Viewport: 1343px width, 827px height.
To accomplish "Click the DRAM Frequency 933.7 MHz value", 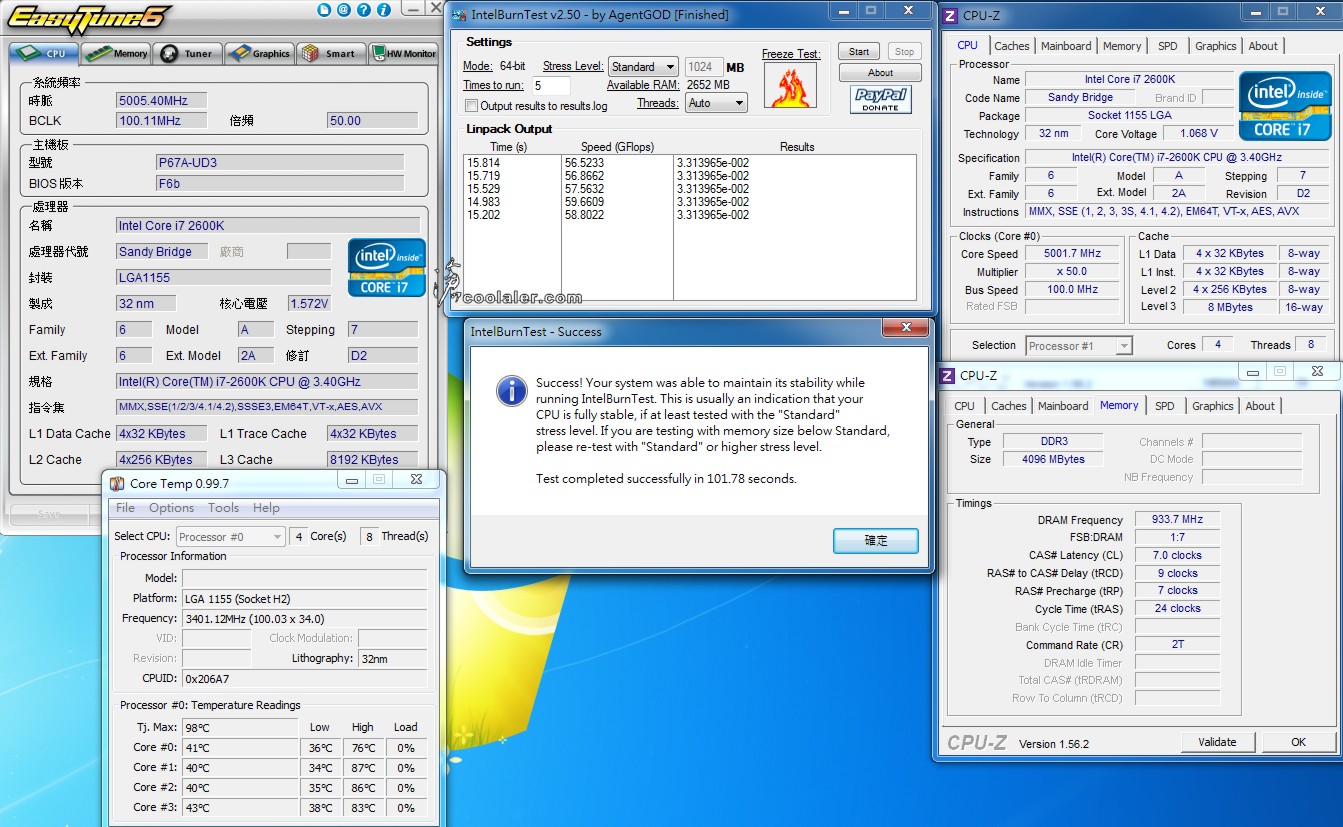I will [1177, 520].
